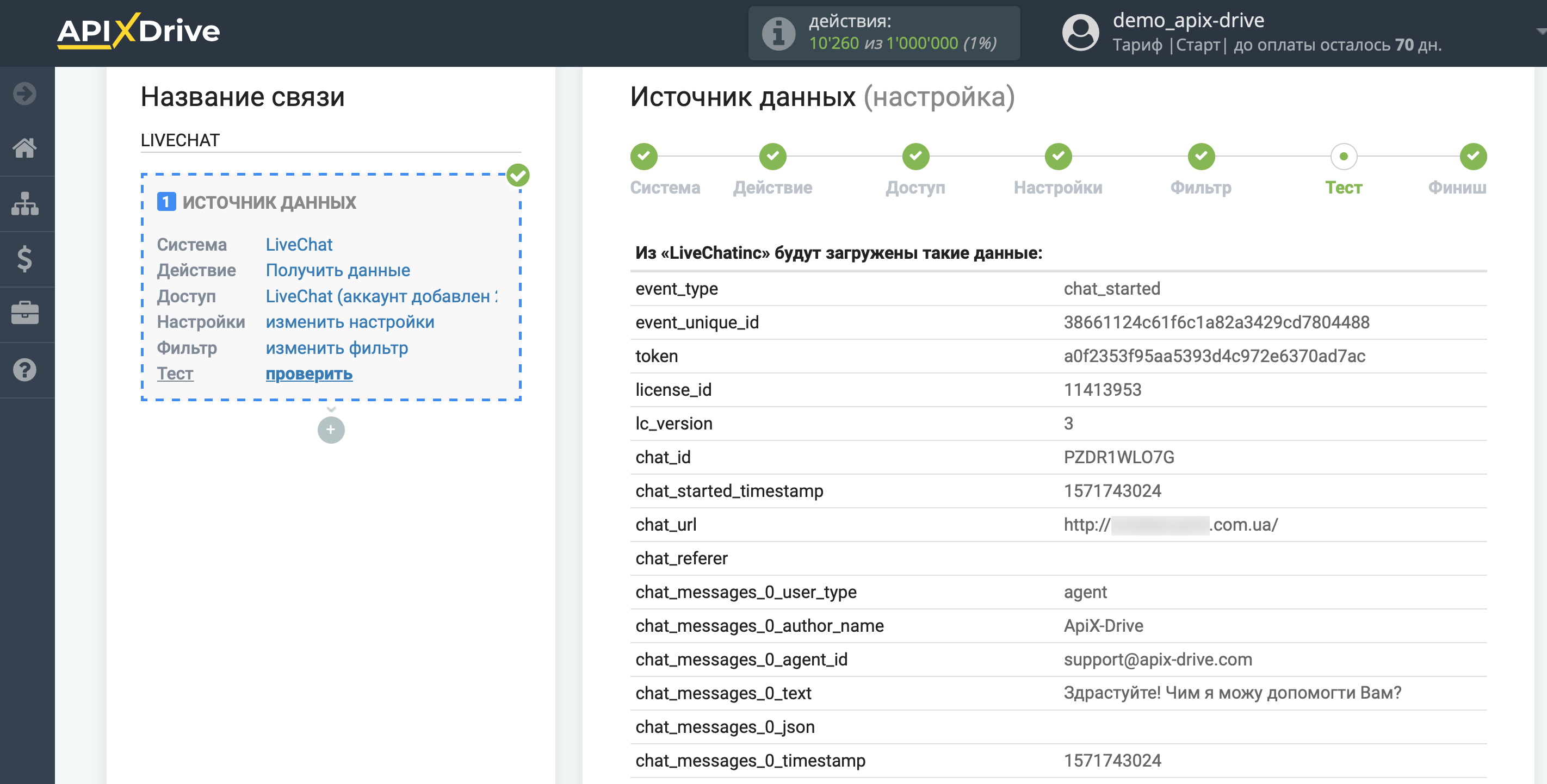Click the chat_messages_0_json row label

(725, 727)
